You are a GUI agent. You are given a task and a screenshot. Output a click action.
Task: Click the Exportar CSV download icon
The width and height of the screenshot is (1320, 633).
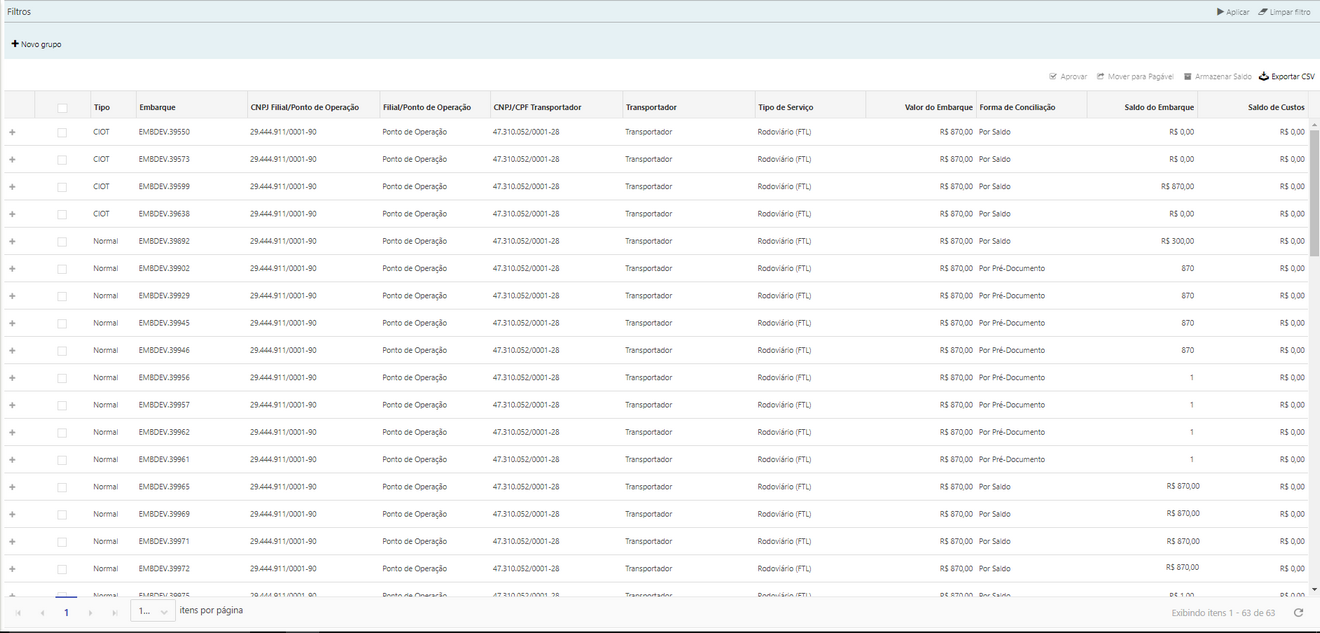click(1263, 76)
